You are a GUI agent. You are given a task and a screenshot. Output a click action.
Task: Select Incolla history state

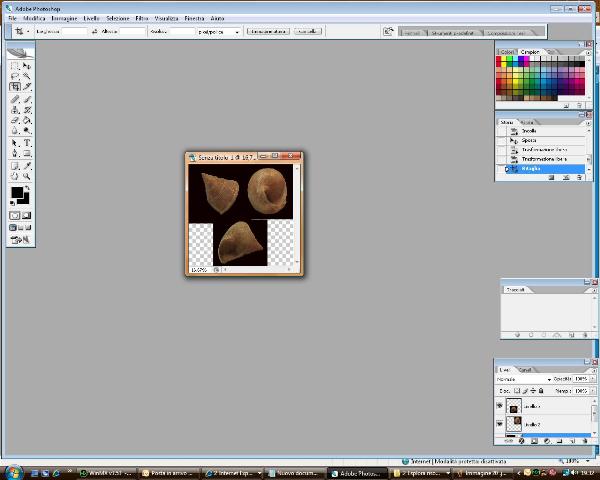coord(541,131)
